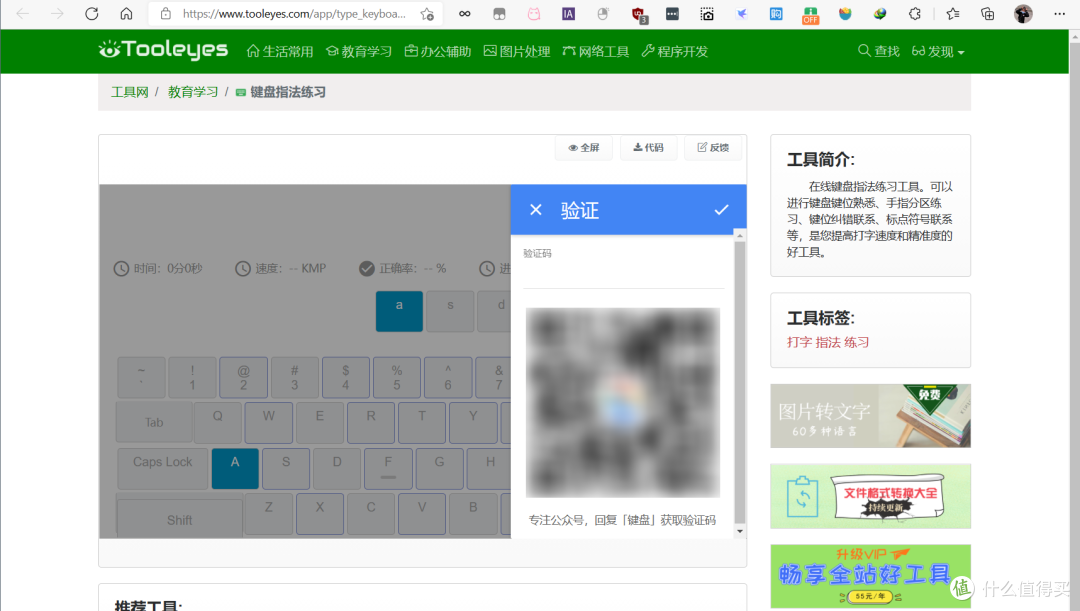Click the Z key on virtual keyboard
The image size is (1080, 611).
pos(269,514)
